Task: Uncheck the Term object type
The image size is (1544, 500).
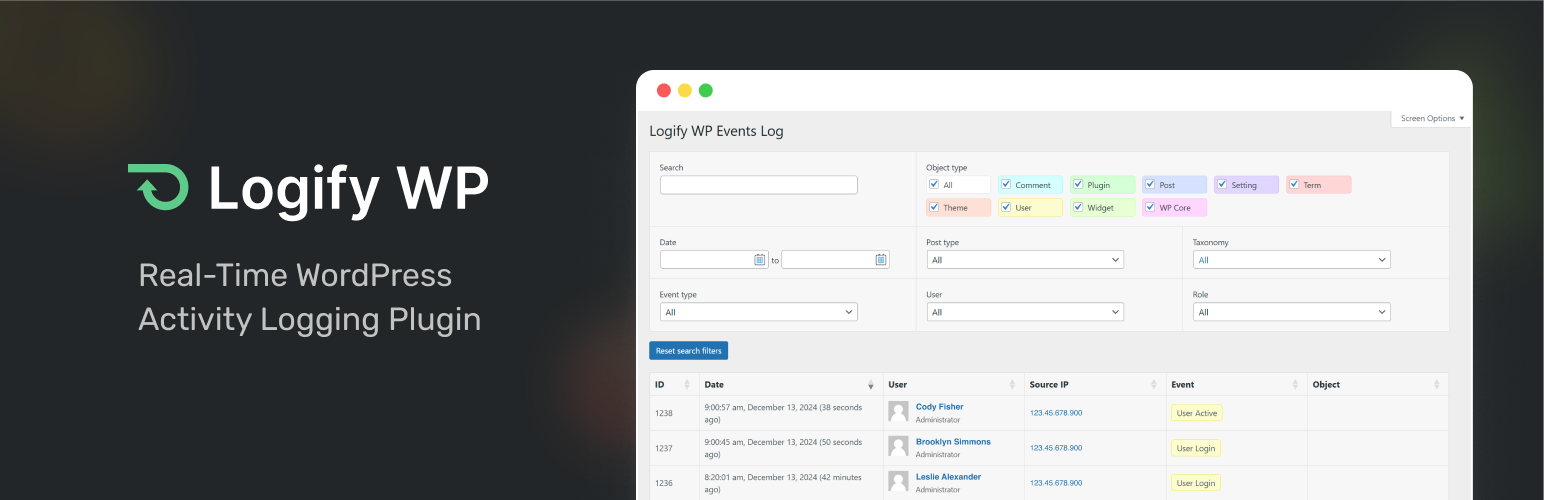Action: coord(1294,184)
